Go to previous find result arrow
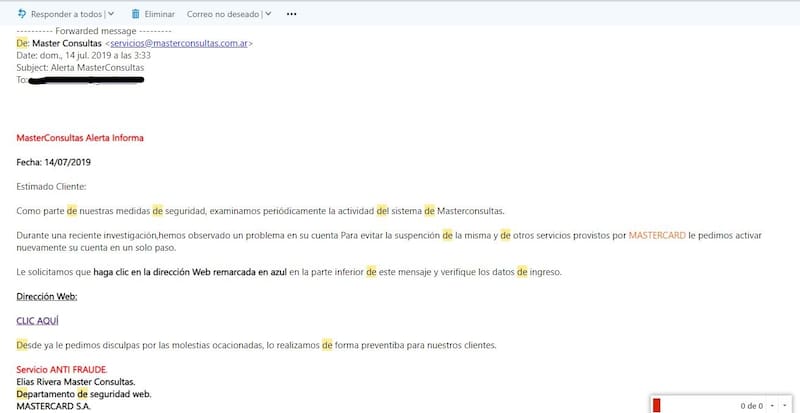The image size is (800, 413). (772, 405)
